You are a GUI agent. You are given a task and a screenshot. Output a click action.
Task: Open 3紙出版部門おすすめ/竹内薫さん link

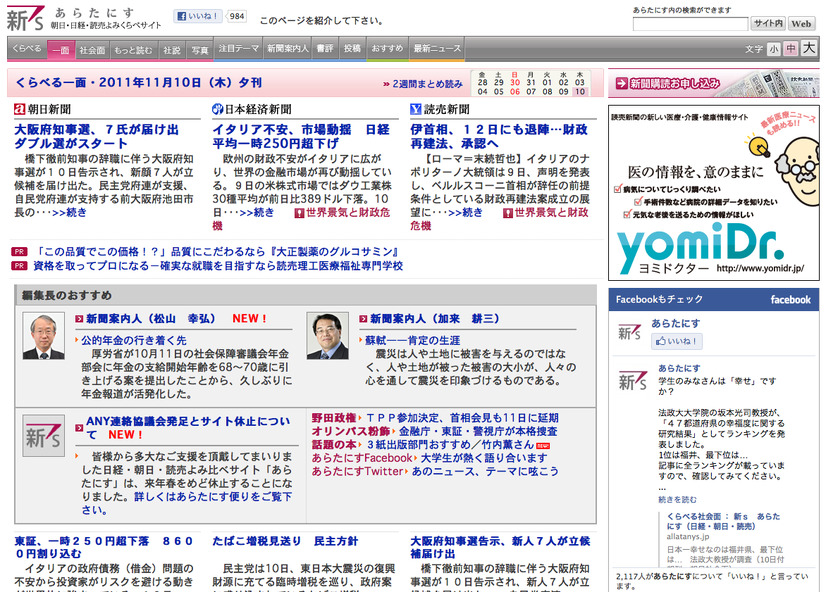pyautogui.click(x=451, y=445)
